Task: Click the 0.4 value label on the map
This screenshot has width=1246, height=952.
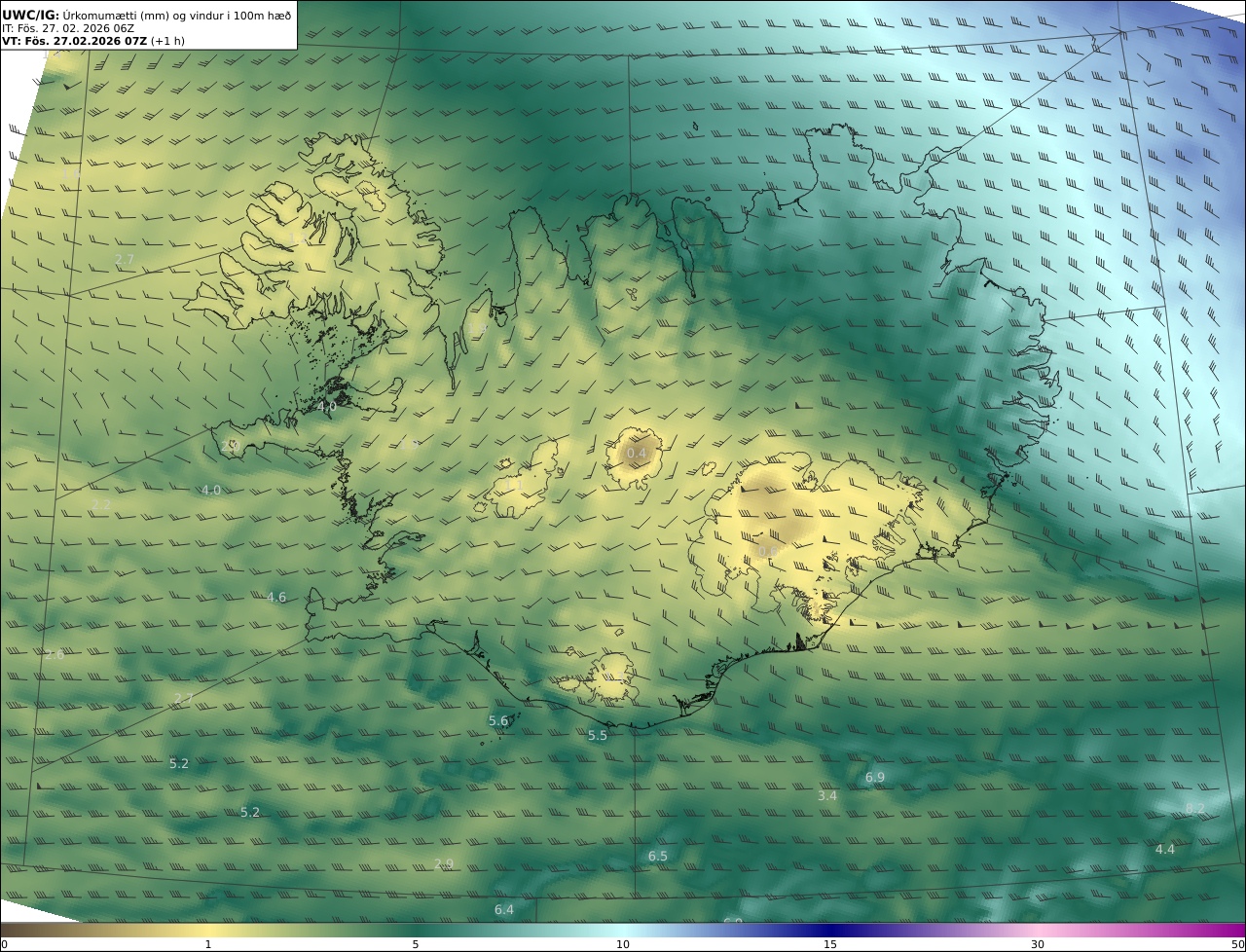Action: point(637,454)
